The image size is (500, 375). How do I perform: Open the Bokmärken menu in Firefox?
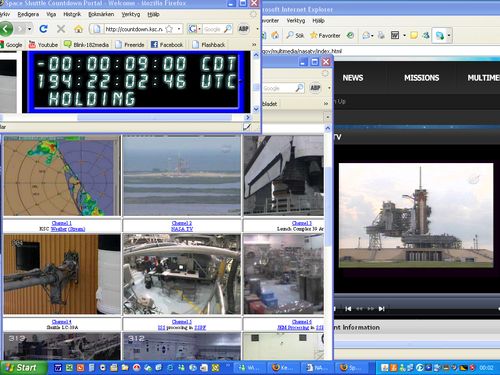click(101, 14)
